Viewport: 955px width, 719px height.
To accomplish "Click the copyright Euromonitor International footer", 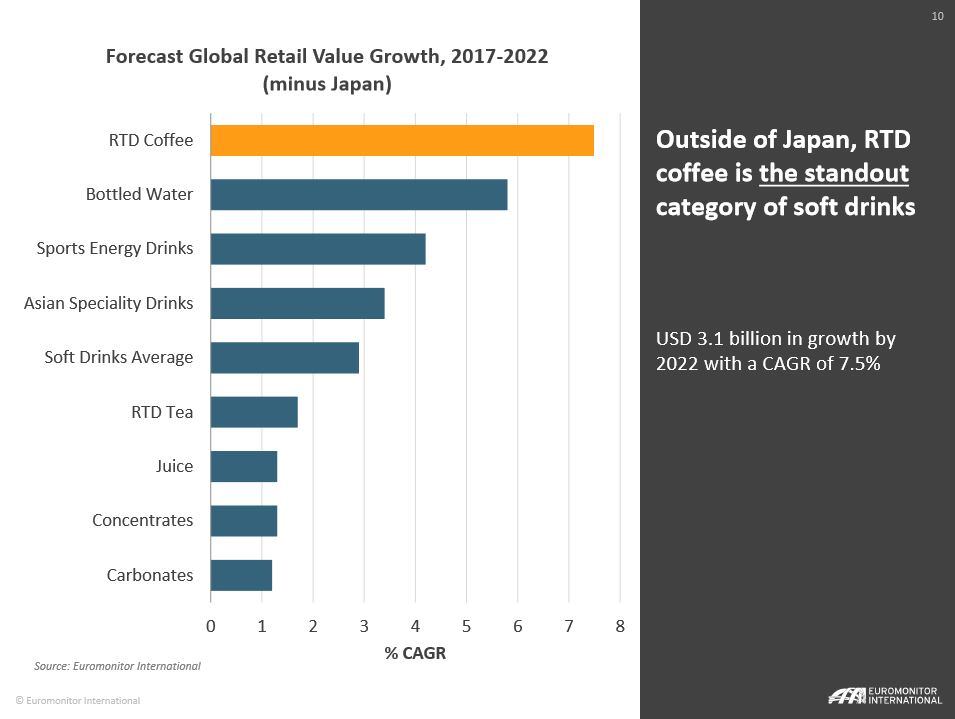I will pos(77,701).
